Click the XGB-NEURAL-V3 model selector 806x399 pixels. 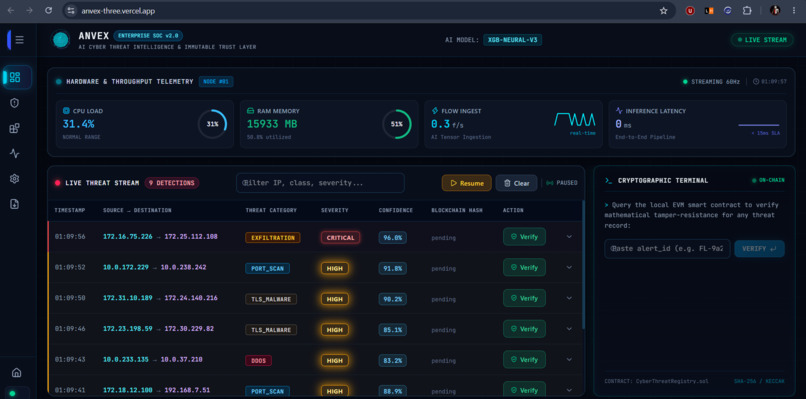pyautogui.click(x=512, y=40)
